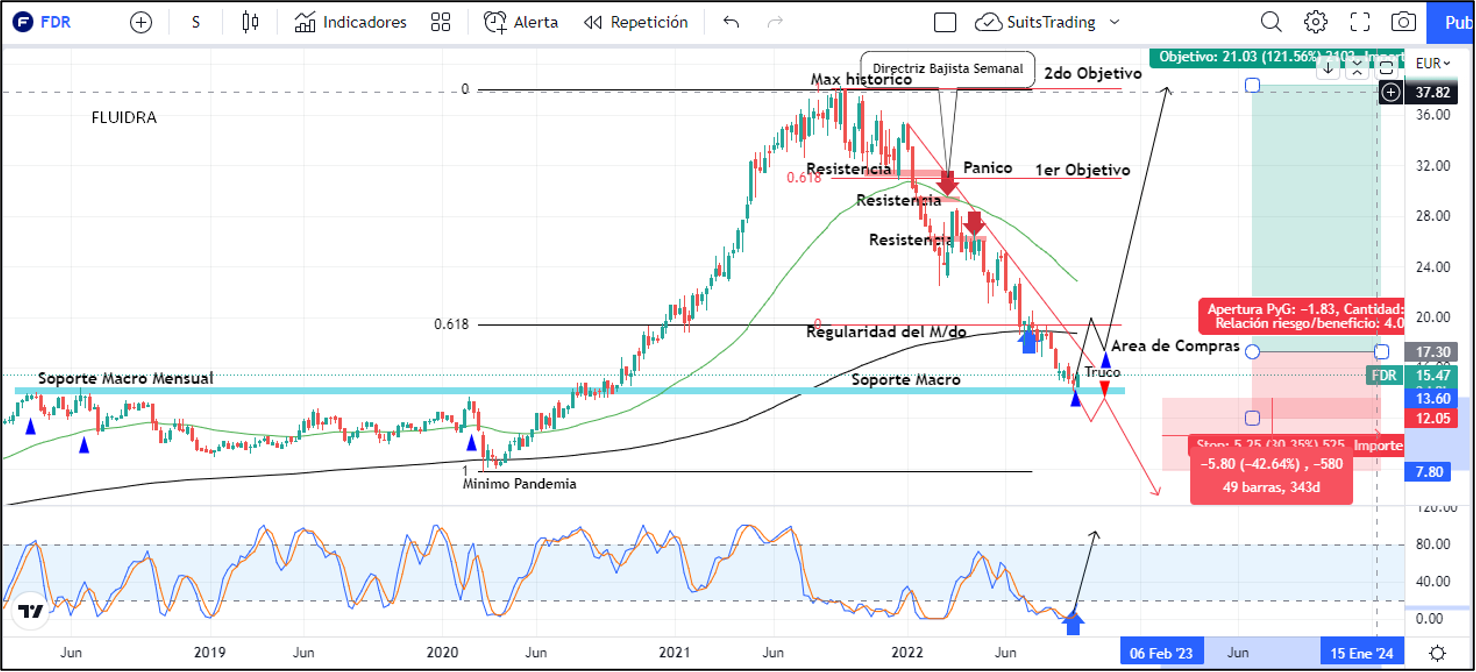Enter fullscreen mode

click(x=1360, y=22)
